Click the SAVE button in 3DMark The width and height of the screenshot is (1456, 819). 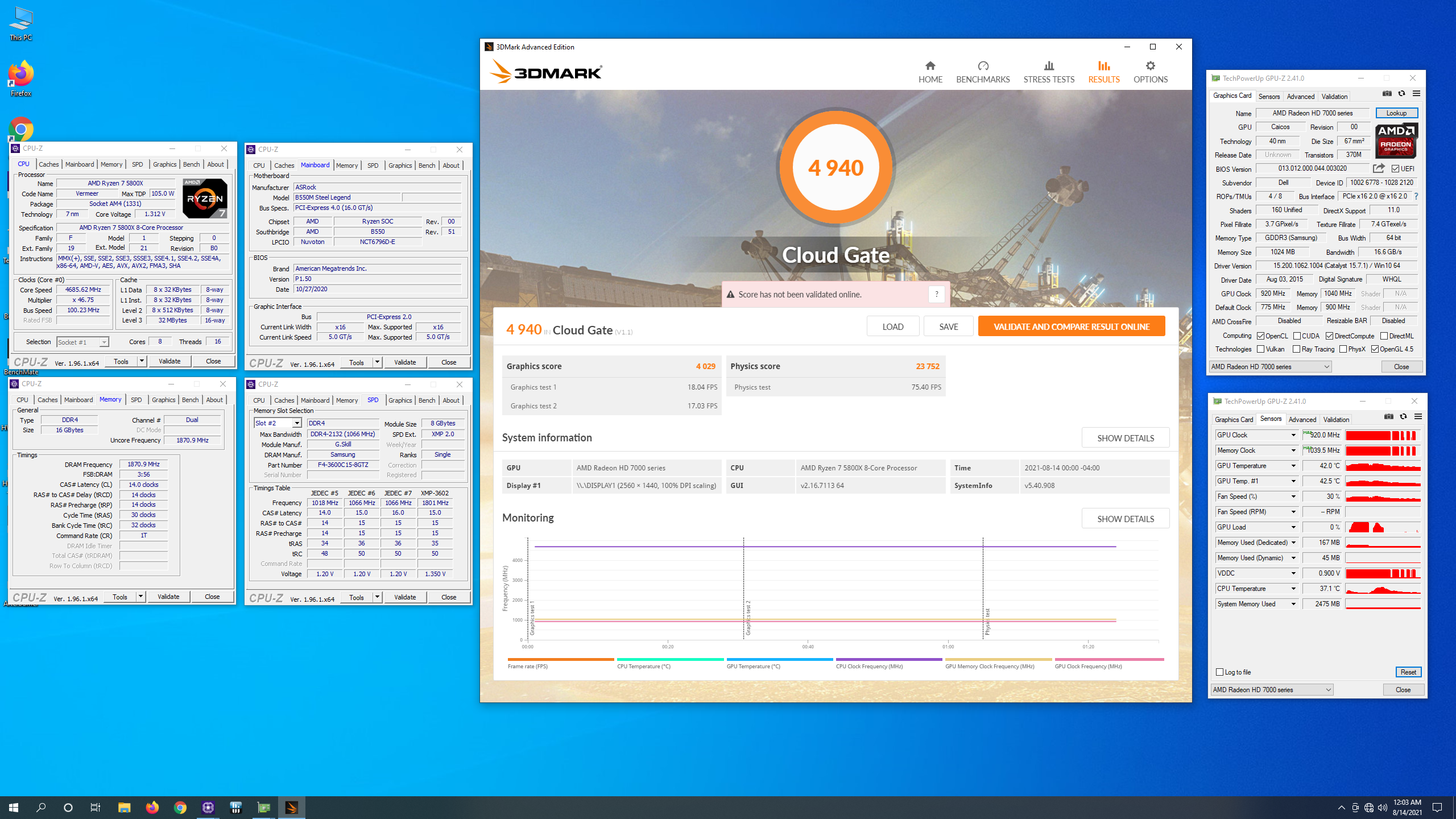tap(948, 326)
